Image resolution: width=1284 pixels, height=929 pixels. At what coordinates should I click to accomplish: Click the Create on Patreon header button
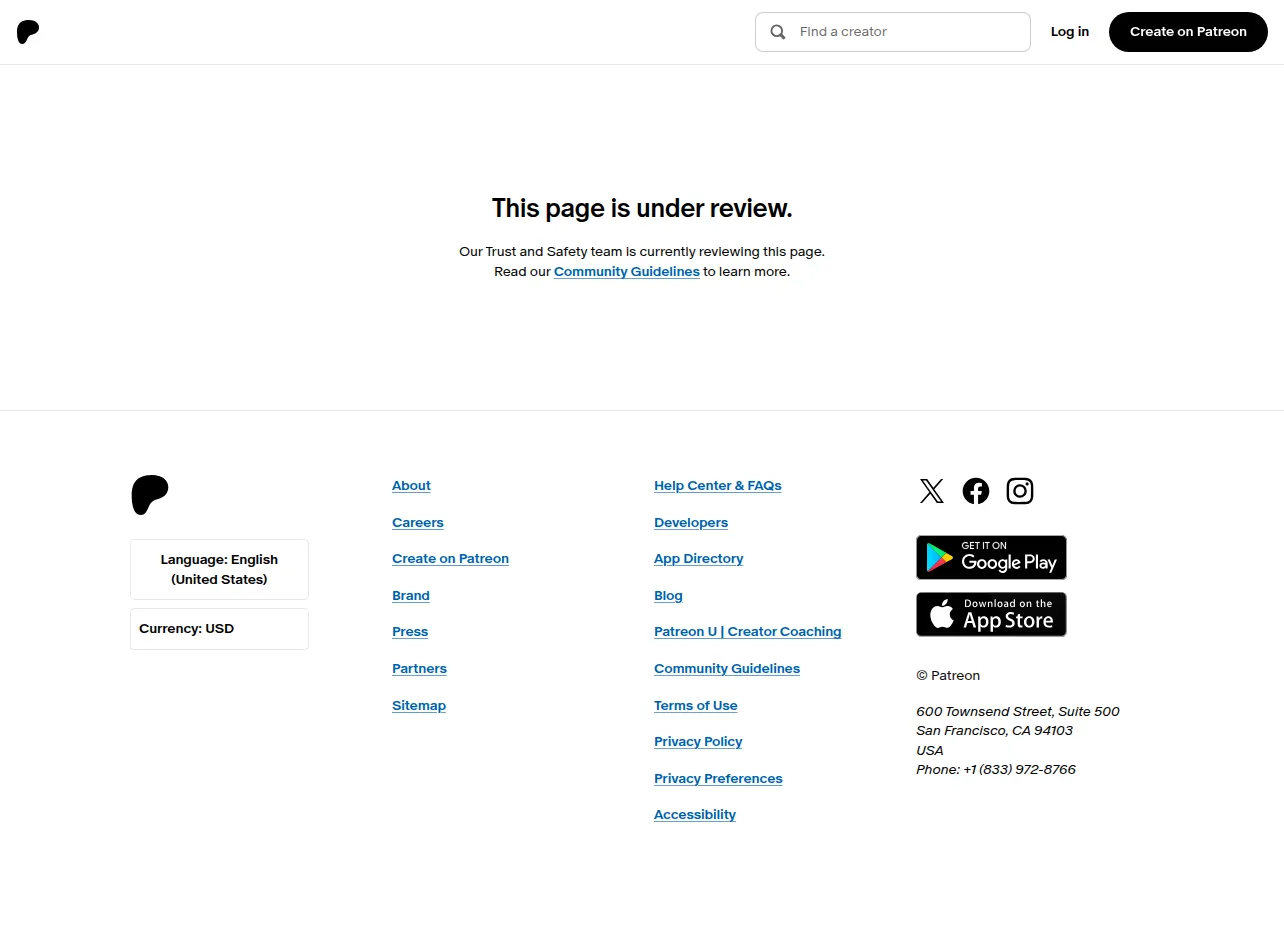[x=1188, y=32]
